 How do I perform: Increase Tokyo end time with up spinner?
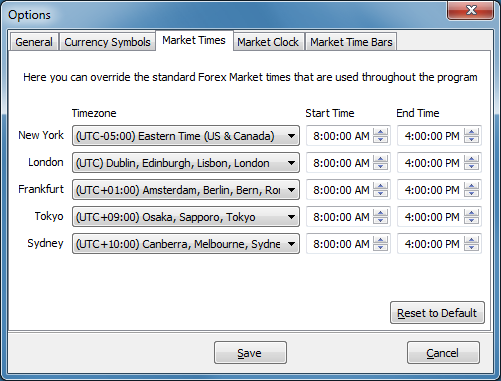click(x=471, y=213)
